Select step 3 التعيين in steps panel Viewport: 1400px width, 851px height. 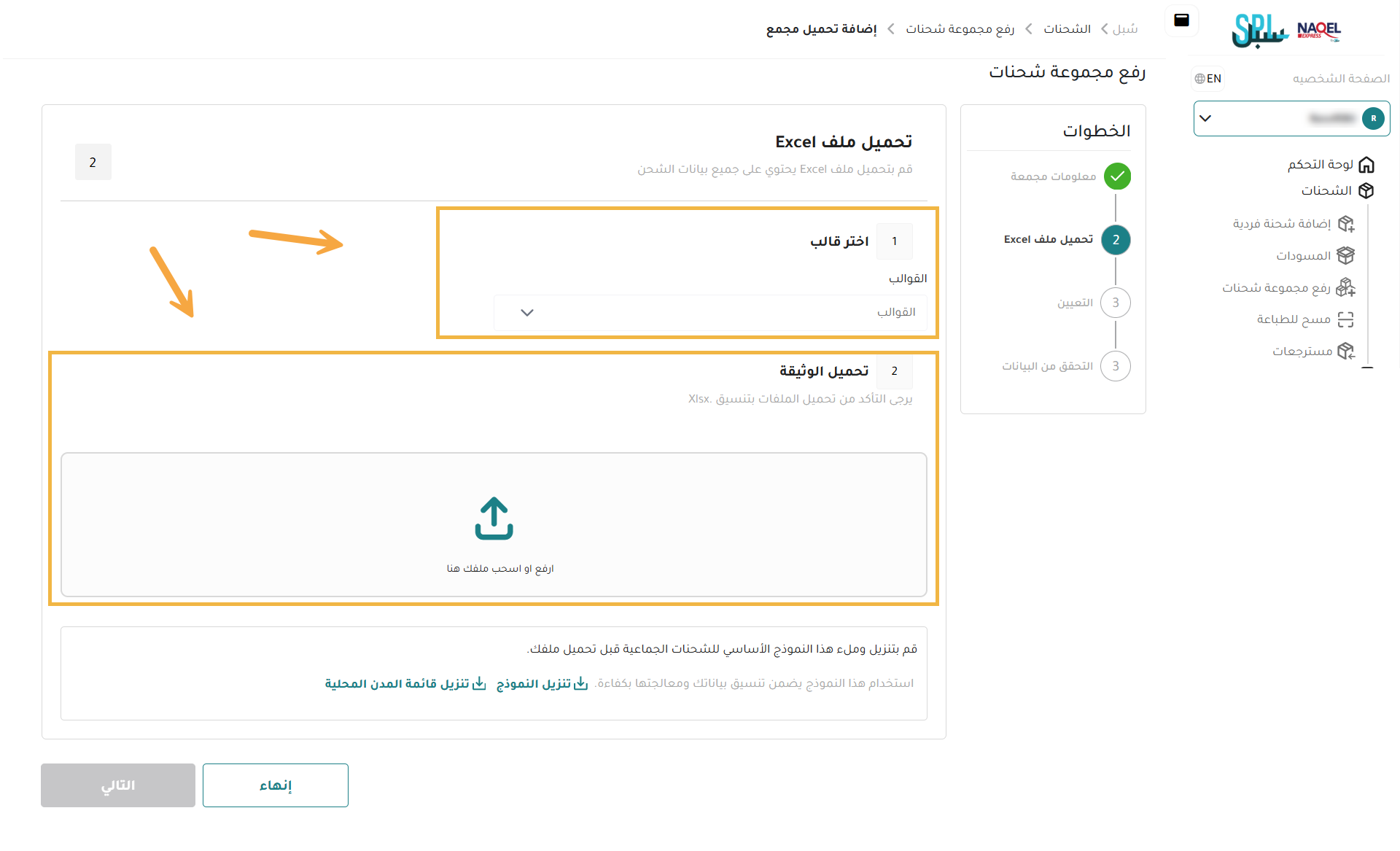[1115, 303]
